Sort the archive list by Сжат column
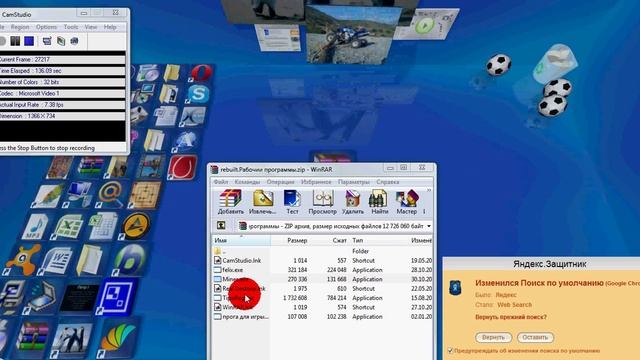The height and width of the screenshot is (360, 640). click(x=330, y=240)
